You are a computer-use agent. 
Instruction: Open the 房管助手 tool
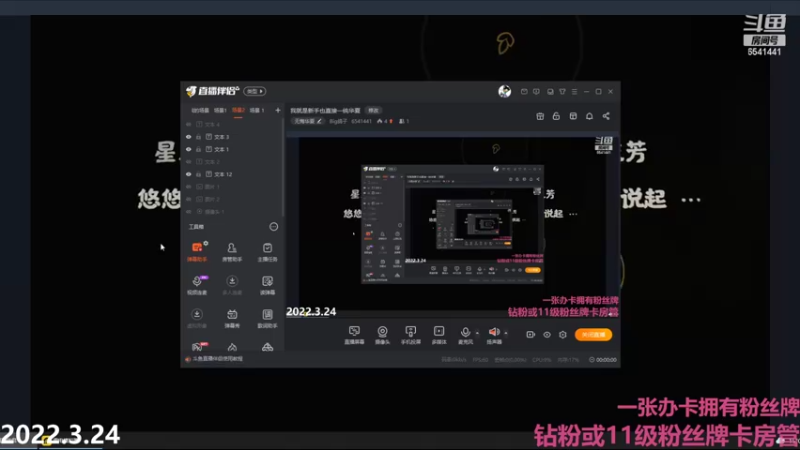click(232, 252)
